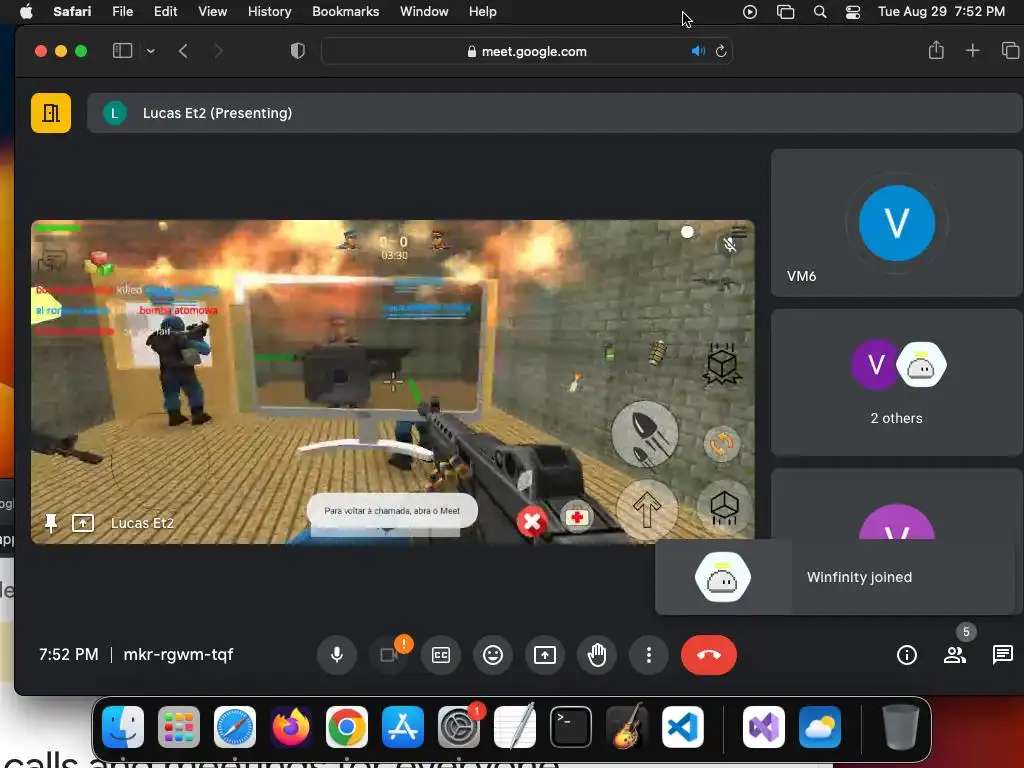
Task: Go back in Safari
Action: coord(184,51)
